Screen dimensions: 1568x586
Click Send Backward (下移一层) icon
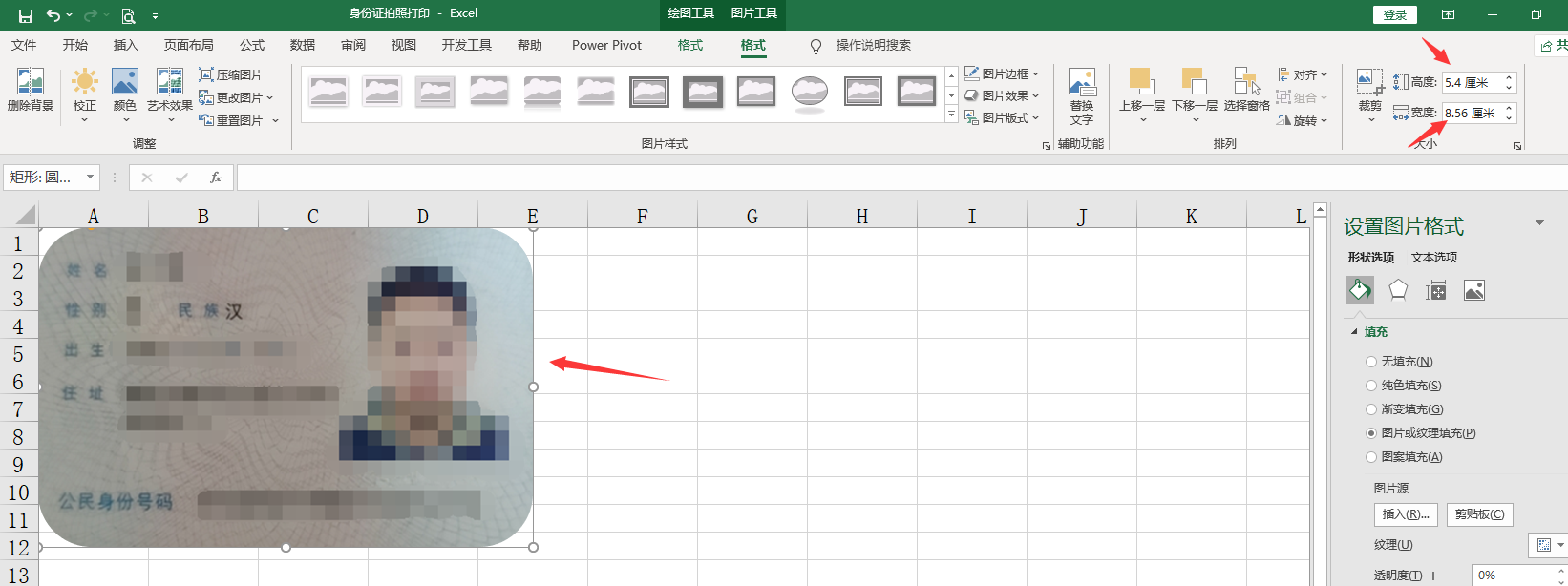tap(1195, 94)
